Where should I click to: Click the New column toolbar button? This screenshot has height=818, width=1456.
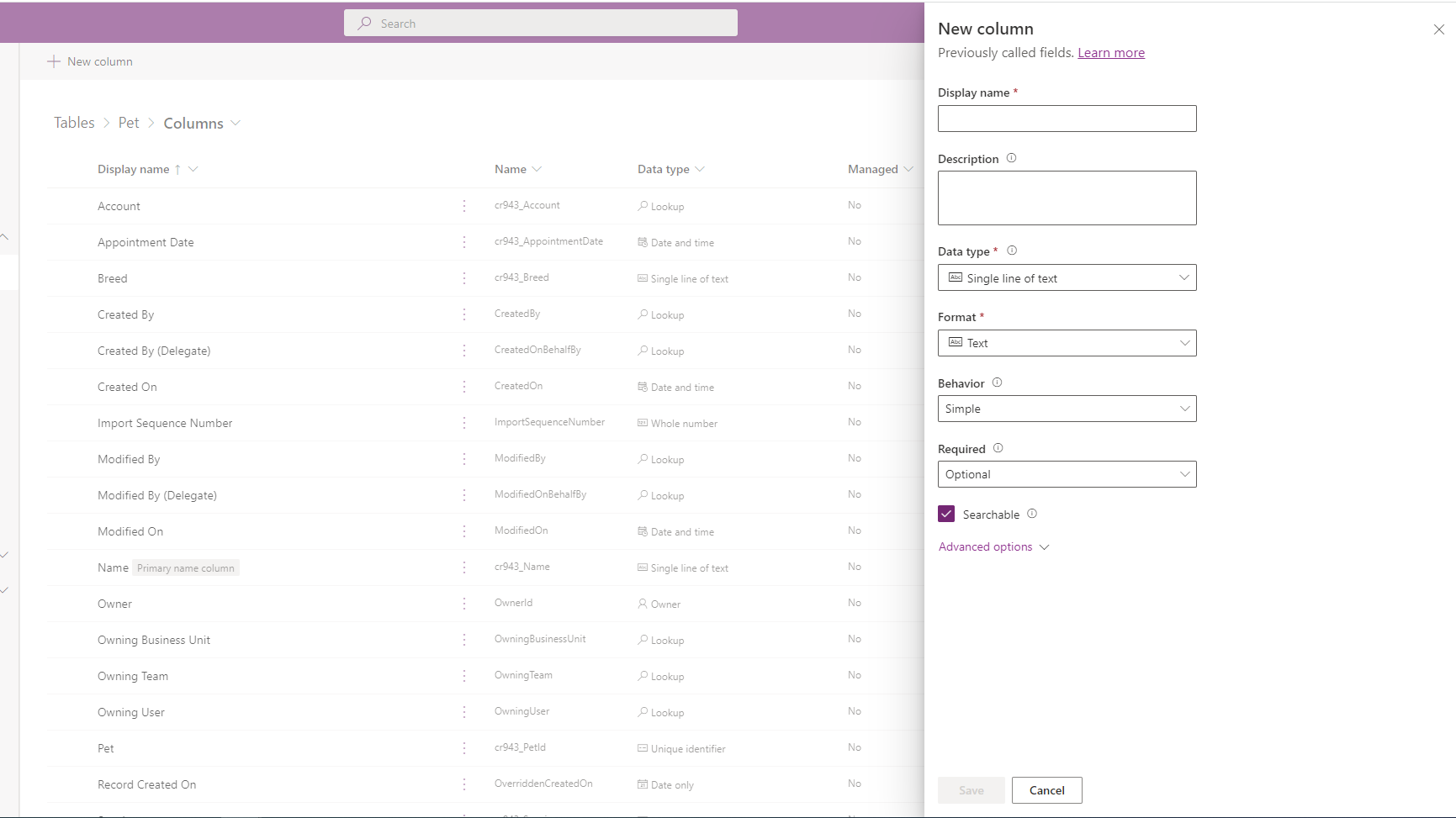click(x=90, y=61)
